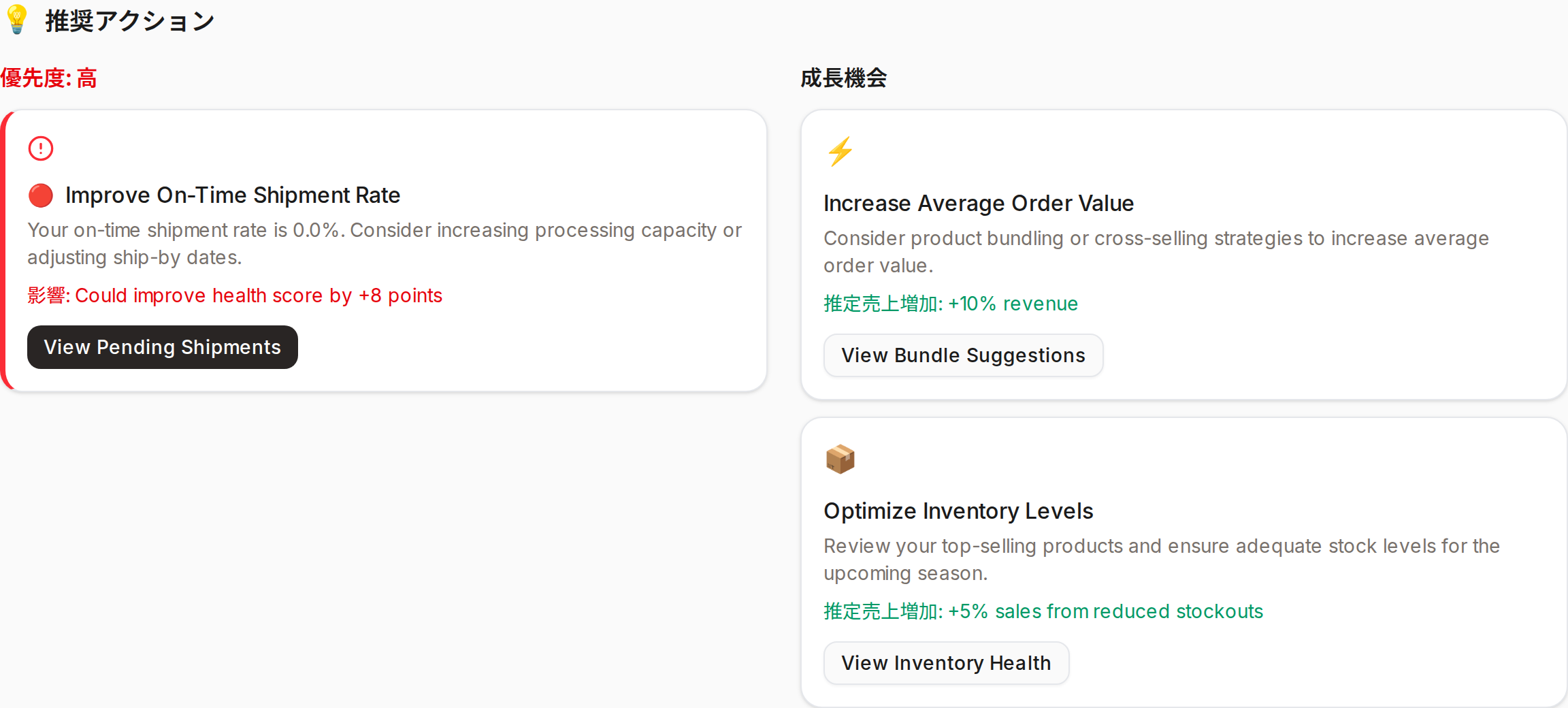Open View Bundle Suggestions
Image resolution: width=1568 pixels, height=708 pixels.
click(x=963, y=355)
